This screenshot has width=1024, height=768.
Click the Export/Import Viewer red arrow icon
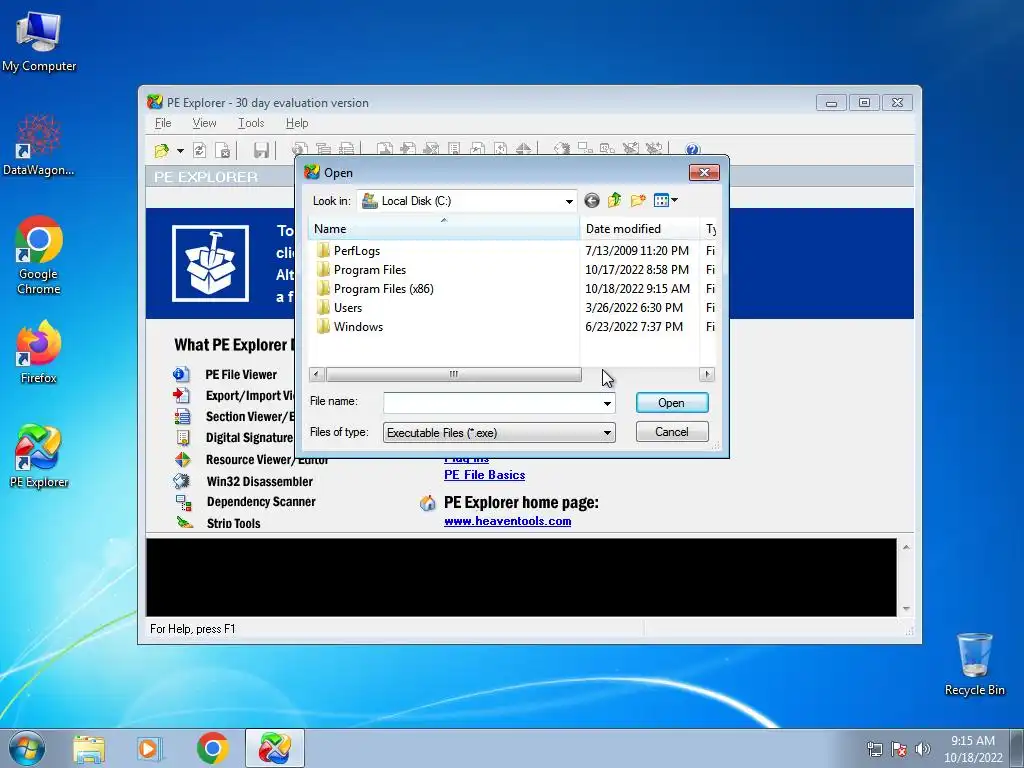[181, 395]
